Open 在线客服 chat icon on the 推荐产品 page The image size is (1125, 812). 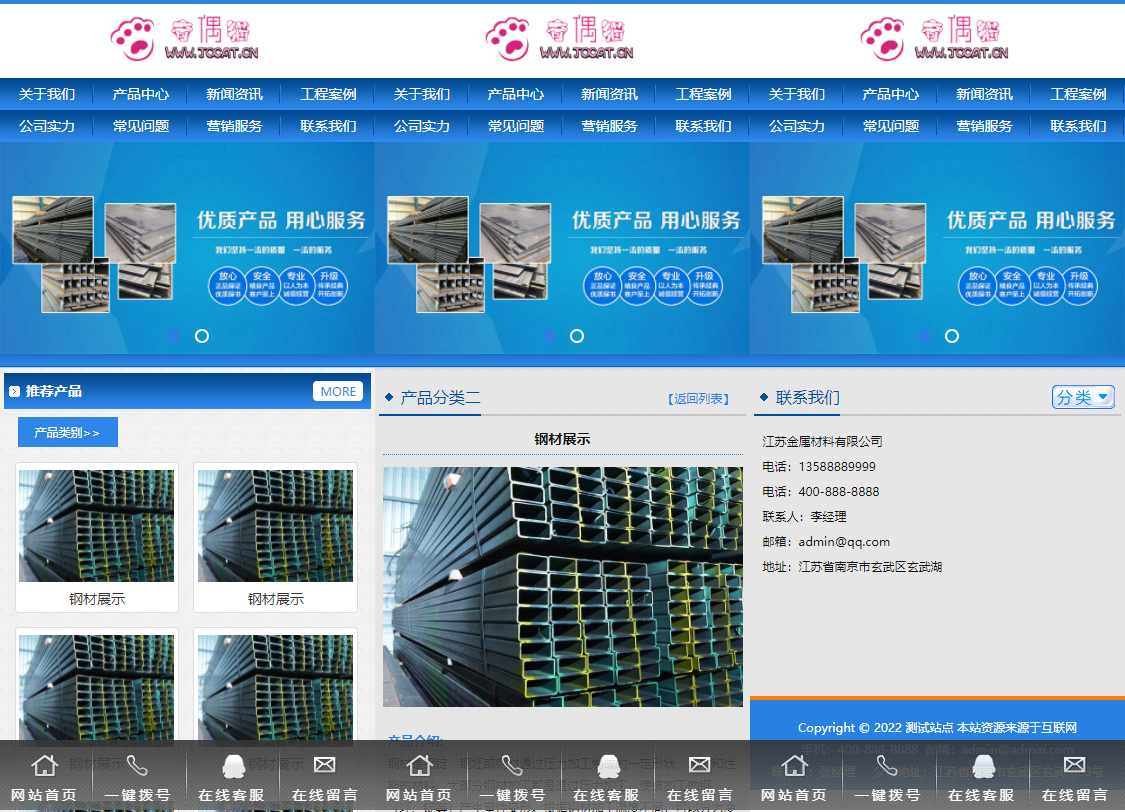(x=233, y=766)
